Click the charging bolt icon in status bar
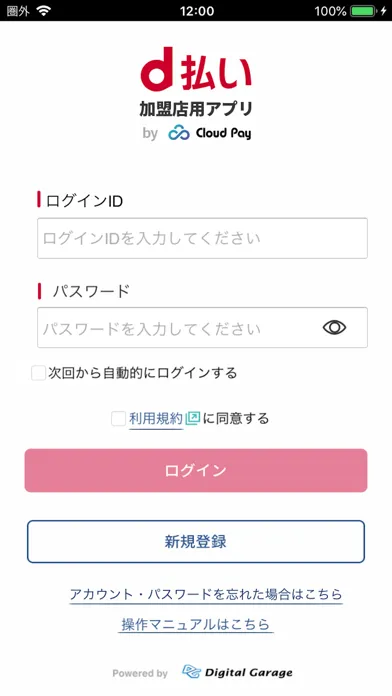The width and height of the screenshot is (392, 696). click(x=384, y=11)
